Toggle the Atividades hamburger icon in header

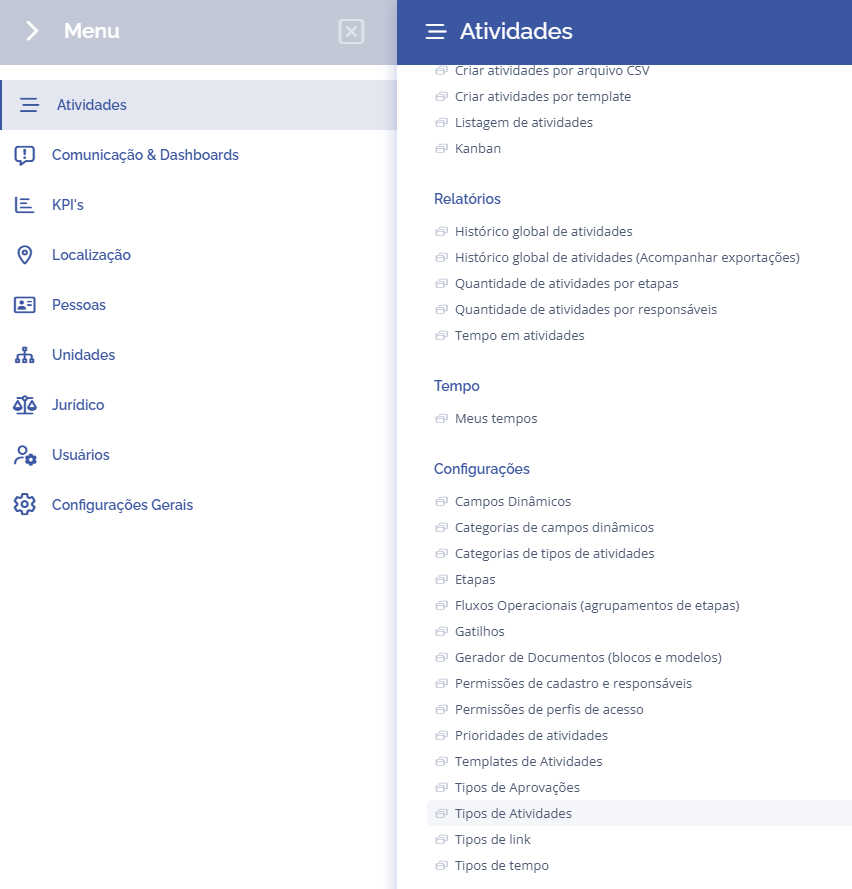(x=435, y=32)
